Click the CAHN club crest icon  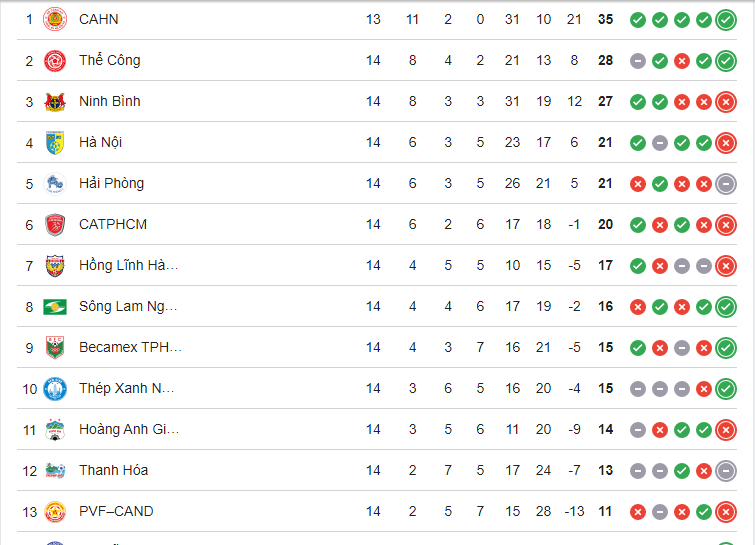pos(55,19)
